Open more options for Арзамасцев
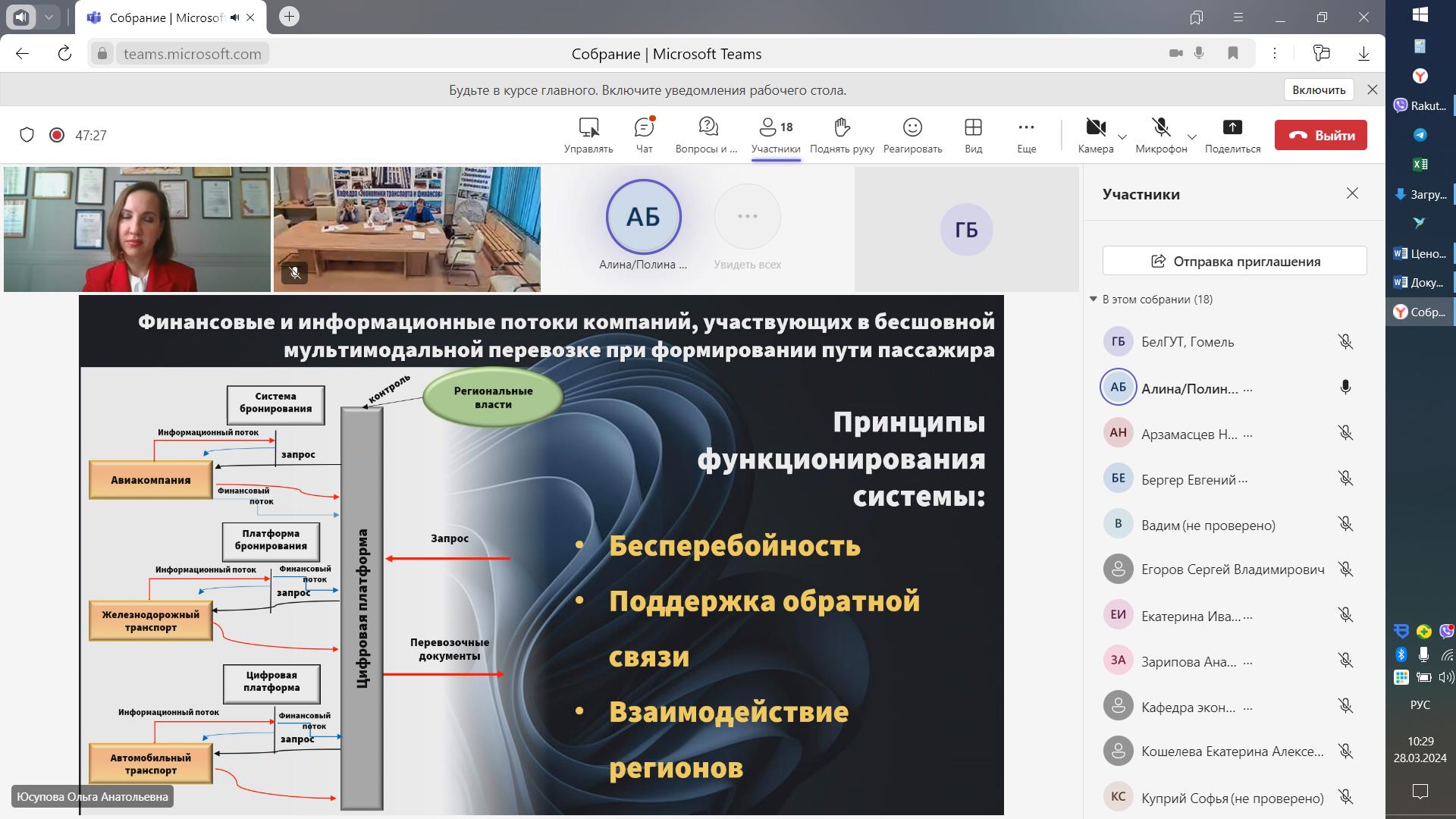Screen dimensions: 1456x819 pyautogui.click(x=1248, y=435)
